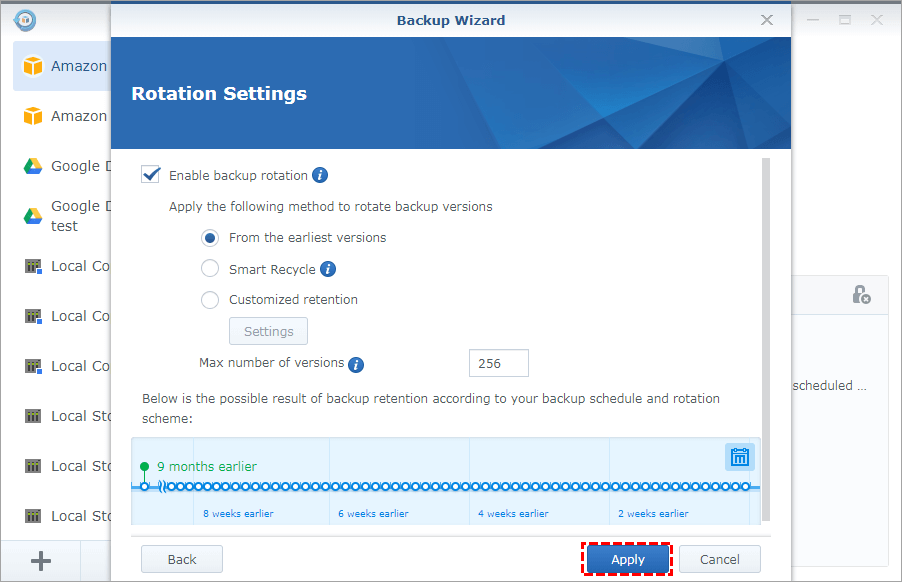Click the Back button
The image size is (902, 582).
(x=182, y=559)
